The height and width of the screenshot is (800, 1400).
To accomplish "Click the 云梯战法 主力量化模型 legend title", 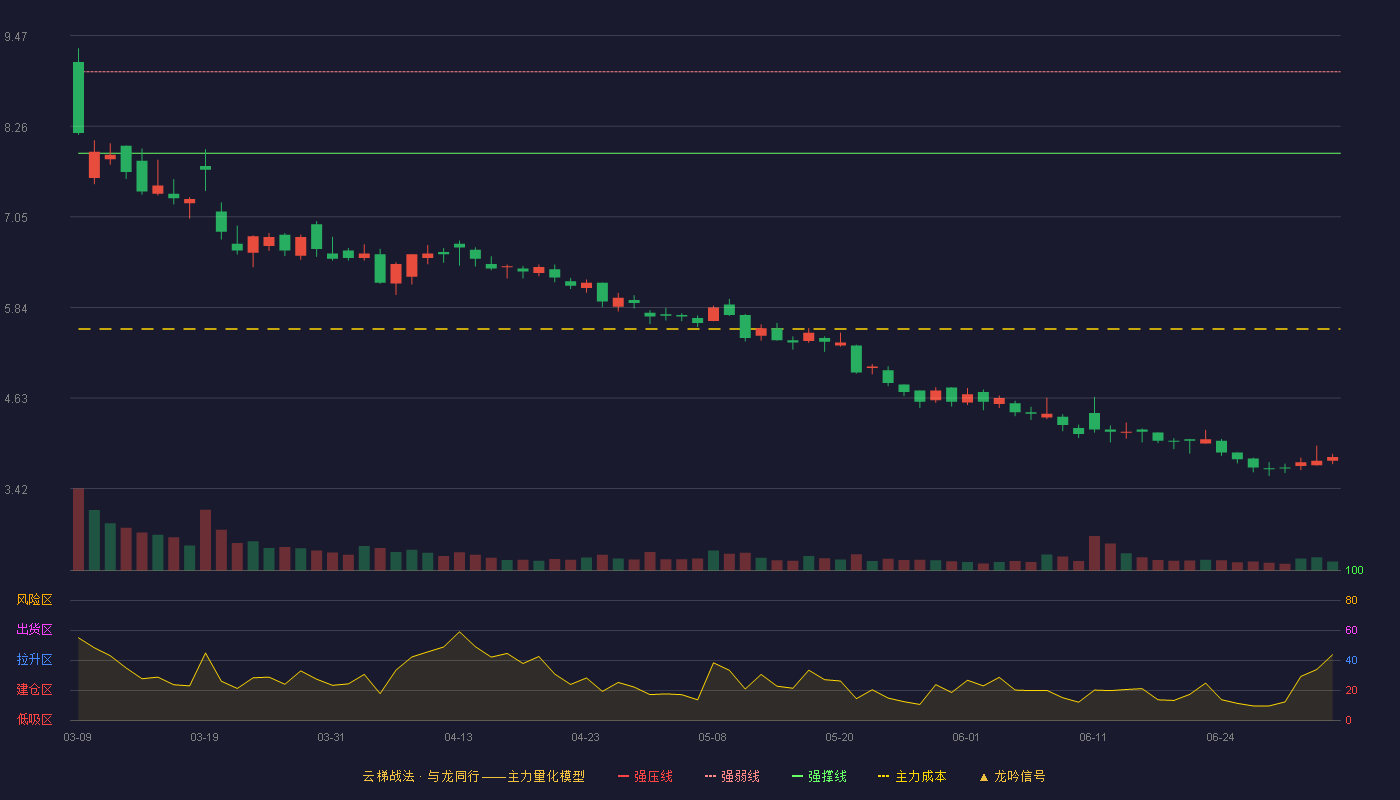I will pyautogui.click(x=473, y=776).
